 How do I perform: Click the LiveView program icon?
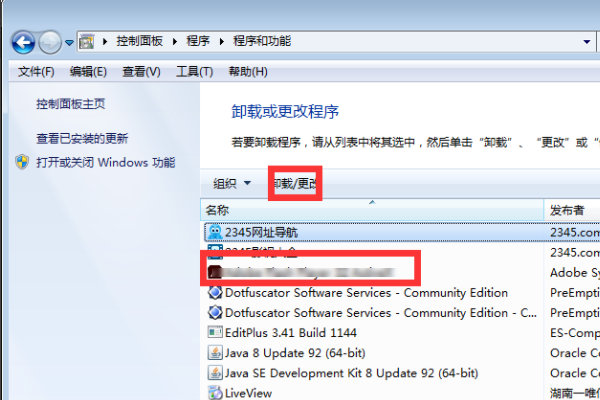click(215, 393)
